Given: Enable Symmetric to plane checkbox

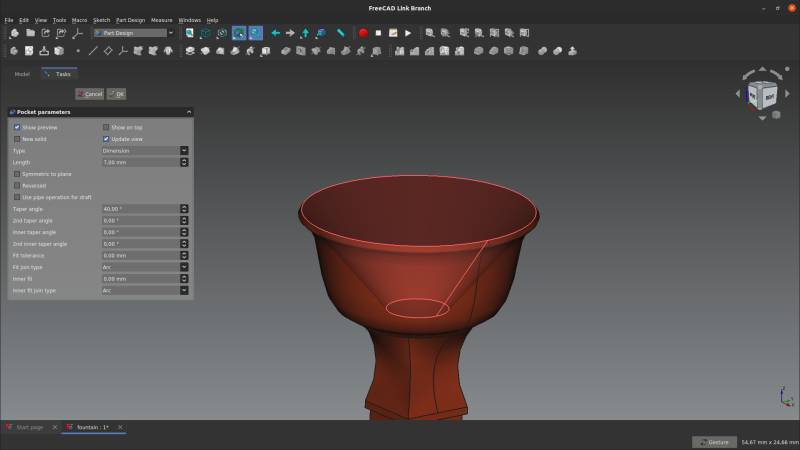Looking at the screenshot, I should click(17, 174).
